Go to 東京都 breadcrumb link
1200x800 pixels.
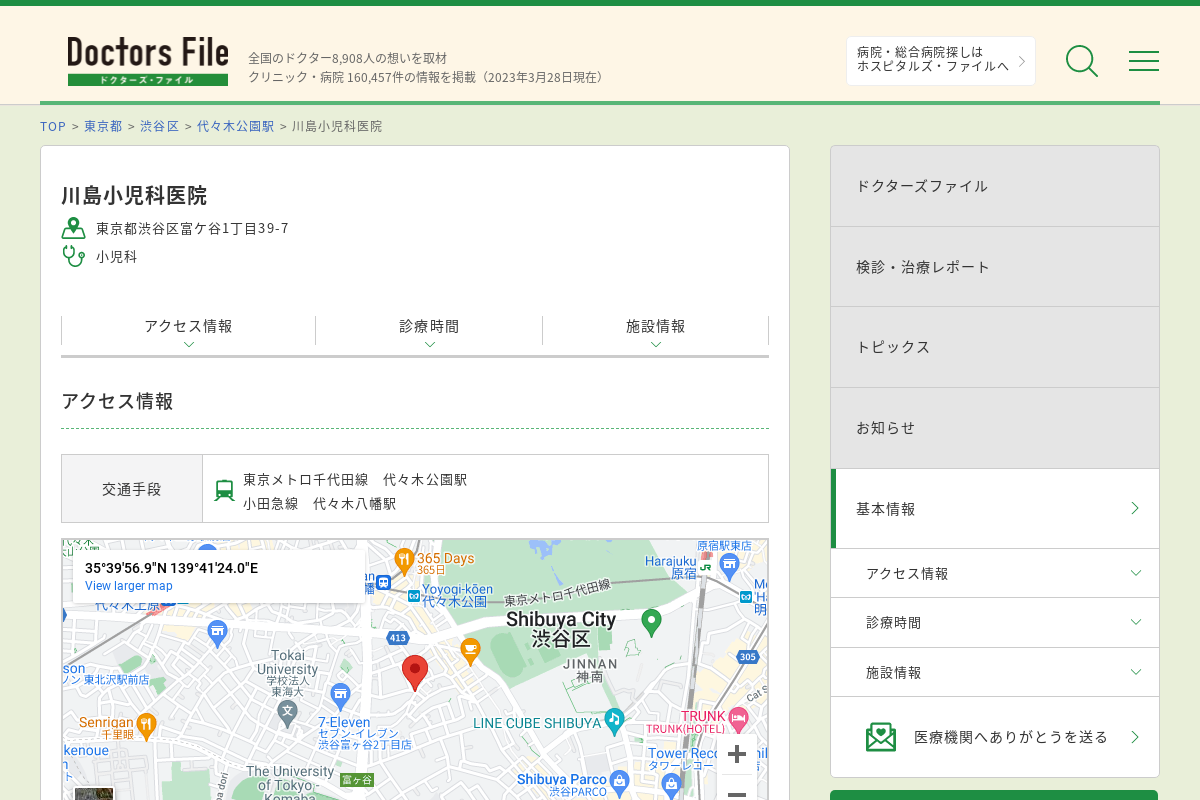point(103,126)
